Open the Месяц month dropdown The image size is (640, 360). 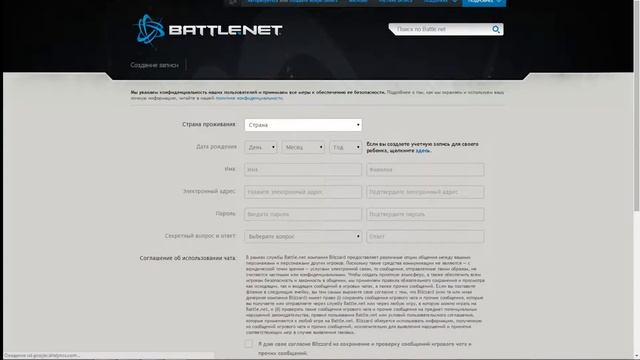click(x=303, y=147)
